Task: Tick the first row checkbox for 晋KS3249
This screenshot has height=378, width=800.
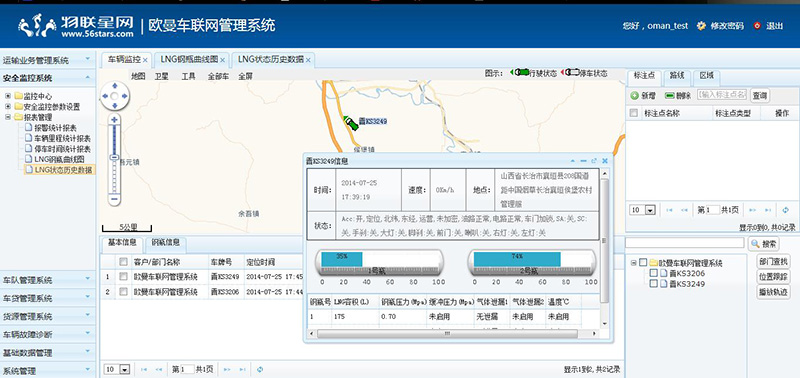Action: click(x=123, y=276)
